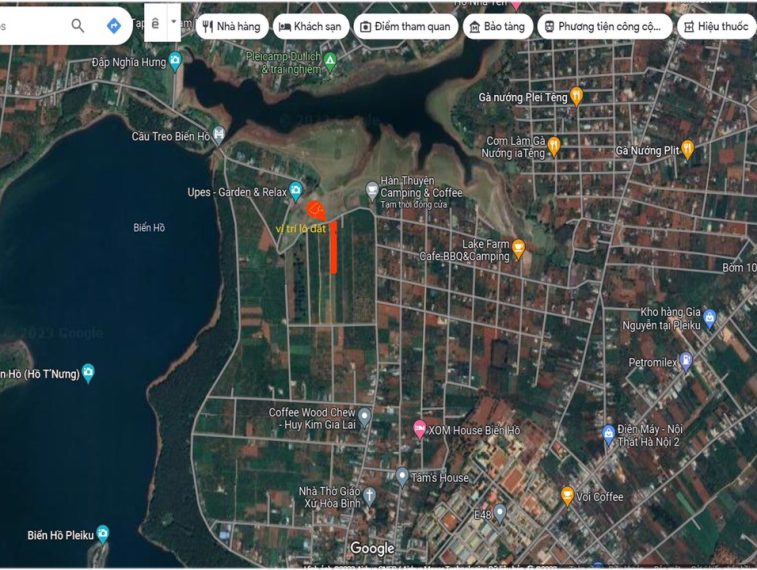Filter map by Khách sạn
Viewport: 757px width, 570px height.
coord(310,27)
